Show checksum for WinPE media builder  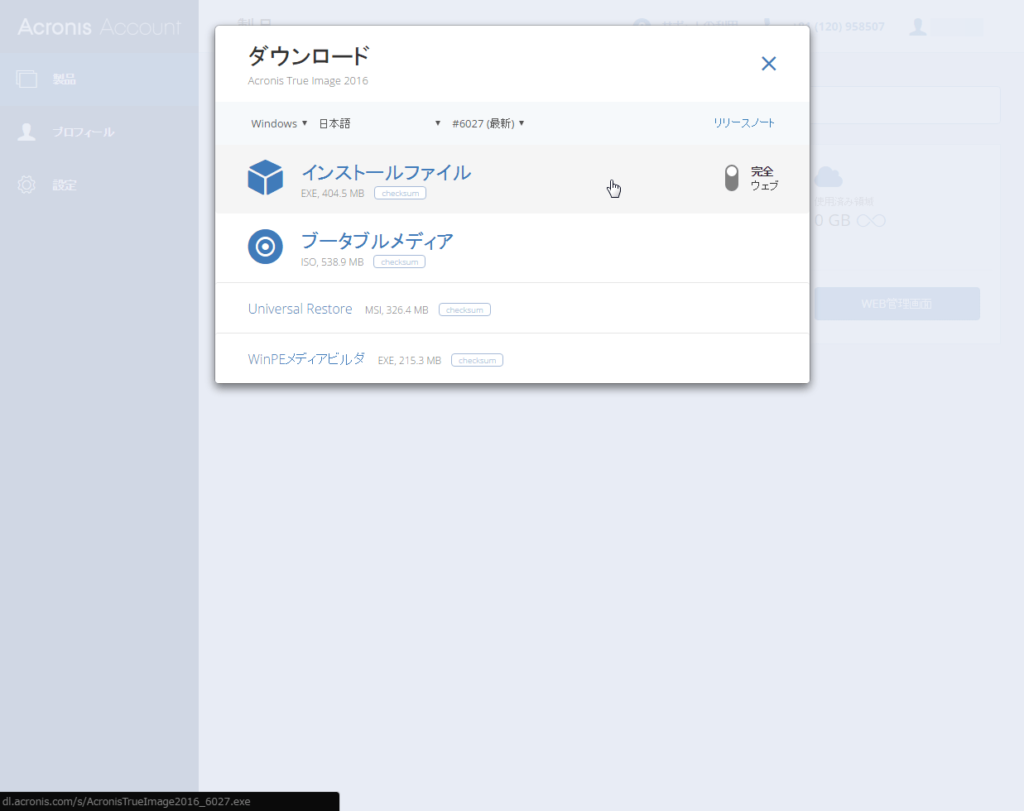477,360
